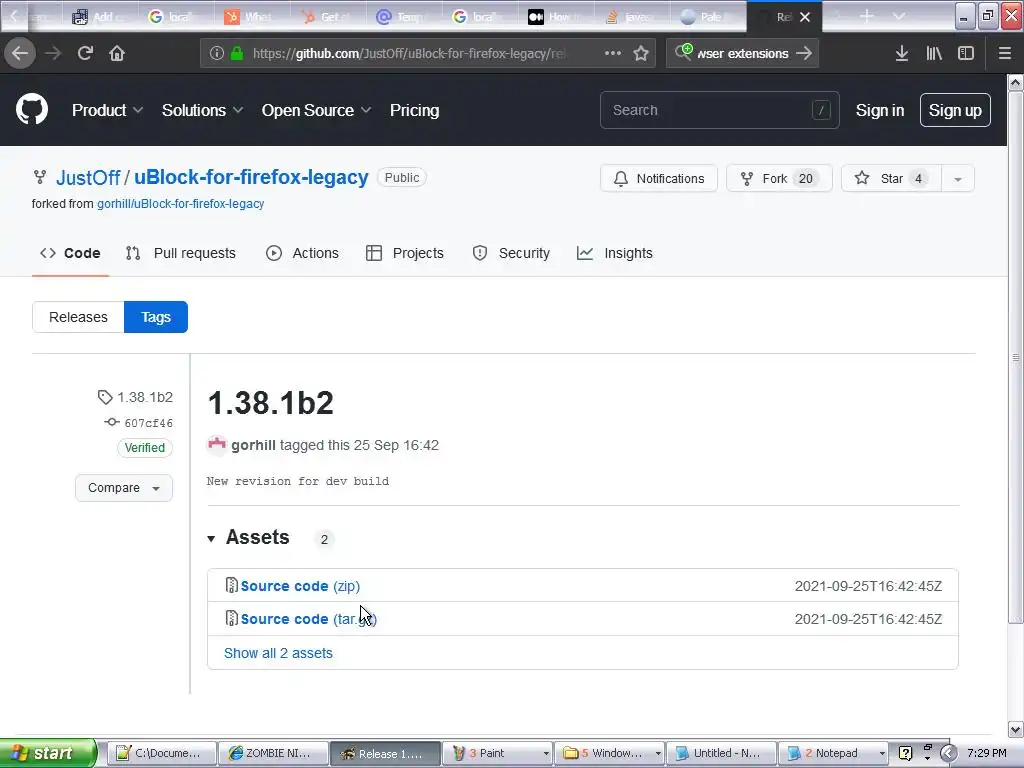Open the Security tab
Viewport: 1024px width, 768px height.
pyautogui.click(x=511, y=253)
